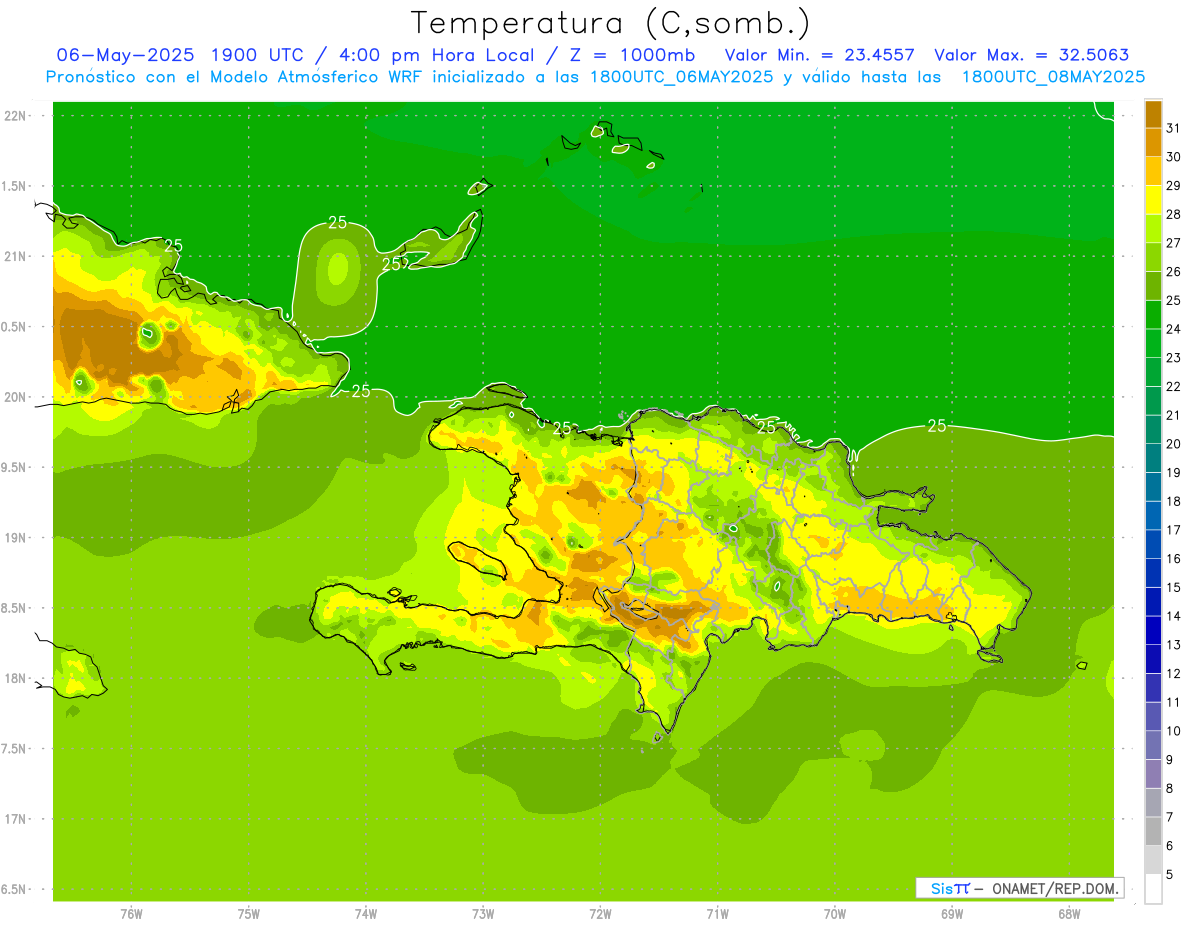This screenshot has height=927, width=1200.
Task: Select the '06-May-2025' forecast date text
Action: tap(125, 55)
